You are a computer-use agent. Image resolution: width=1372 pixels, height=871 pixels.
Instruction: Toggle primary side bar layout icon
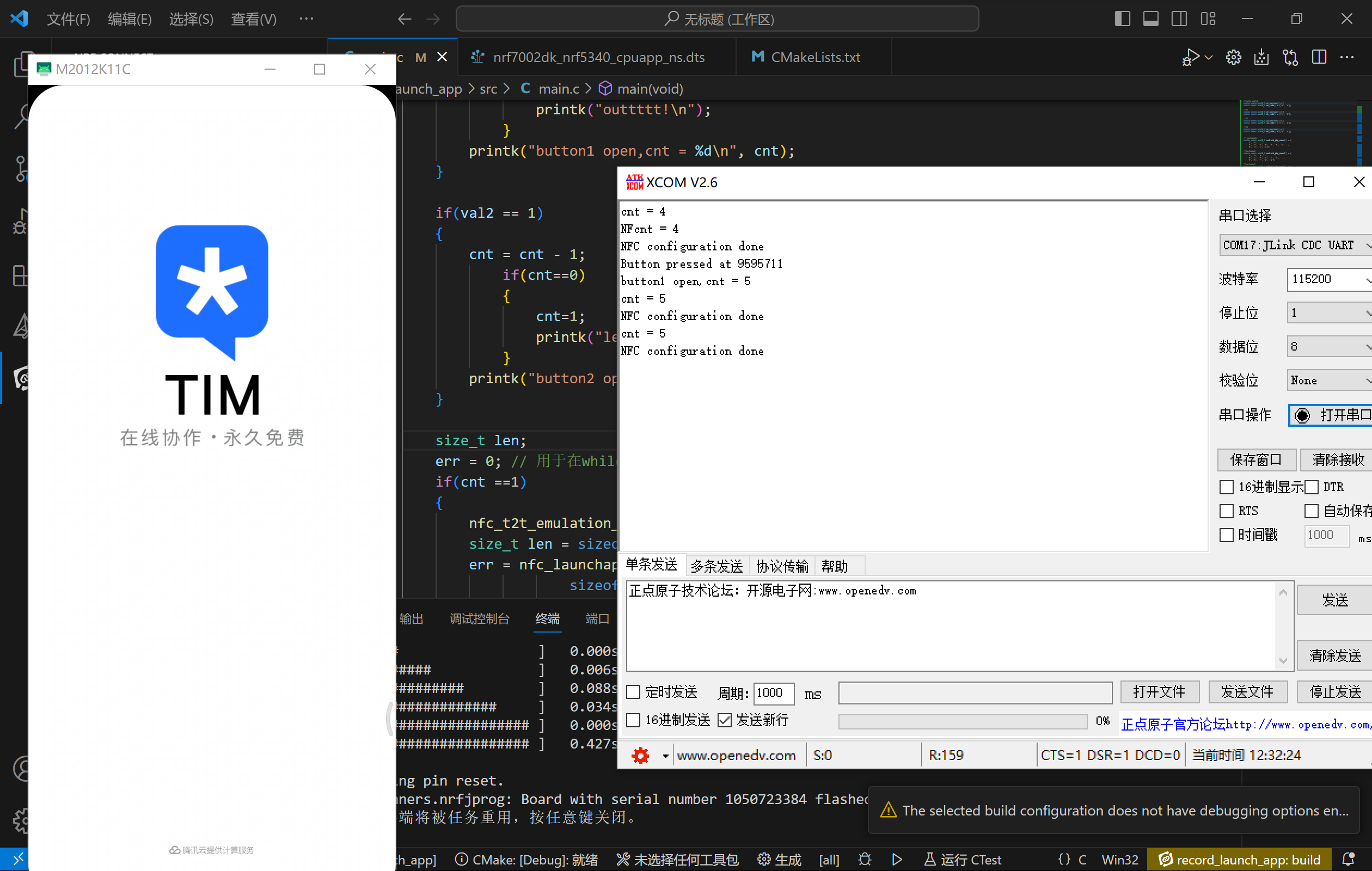point(1122,19)
